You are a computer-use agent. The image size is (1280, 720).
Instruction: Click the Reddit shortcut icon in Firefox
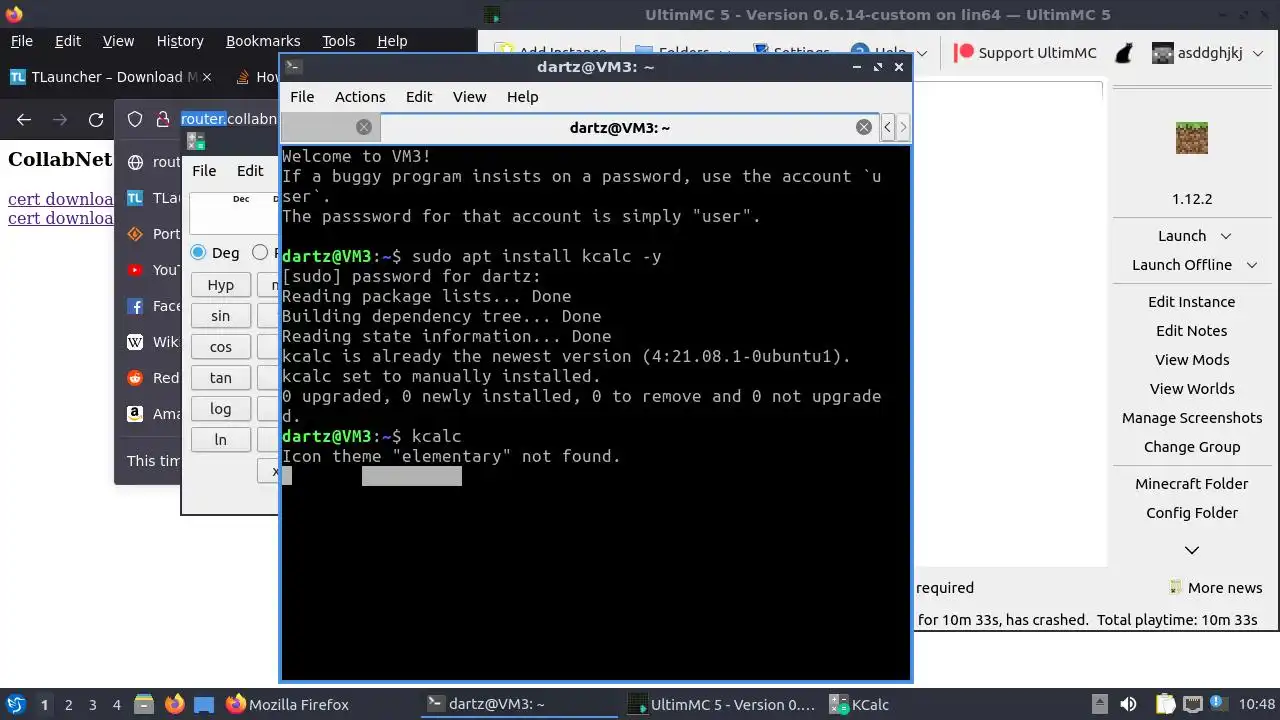pyautogui.click(x=135, y=378)
